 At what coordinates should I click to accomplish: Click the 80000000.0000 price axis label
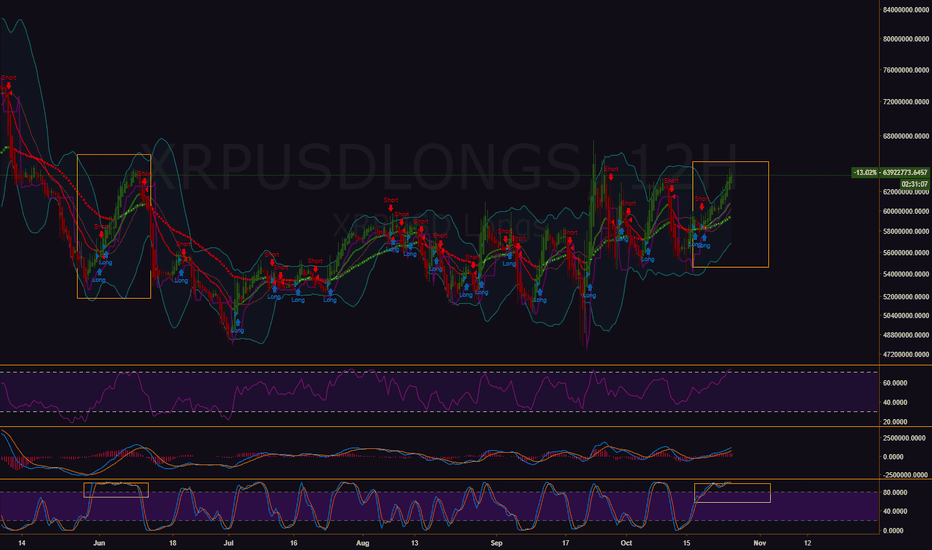[906, 39]
